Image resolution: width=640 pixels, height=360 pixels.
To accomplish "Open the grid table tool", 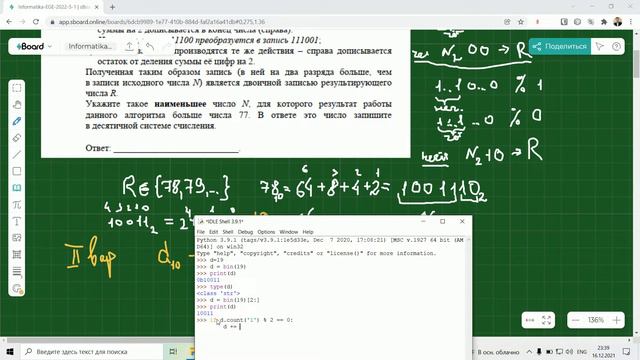I will 17,255.
